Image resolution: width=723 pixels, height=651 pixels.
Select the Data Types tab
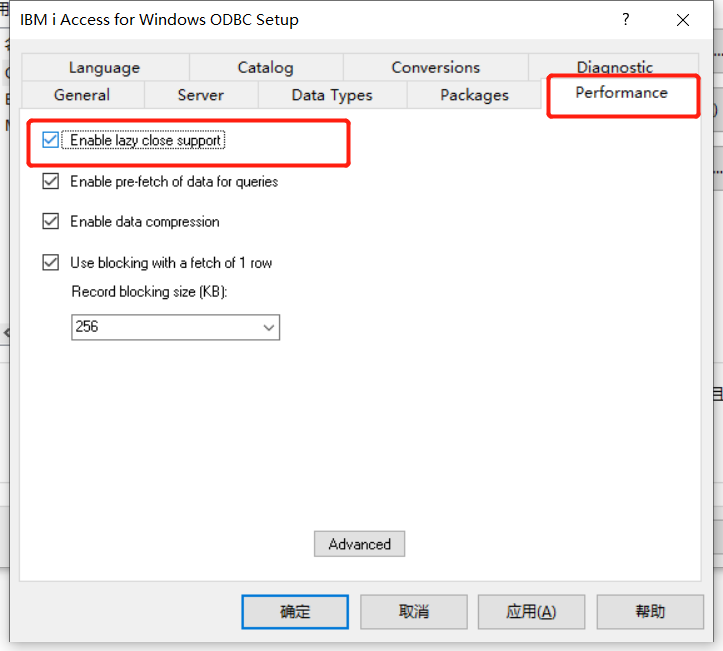click(332, 95)
